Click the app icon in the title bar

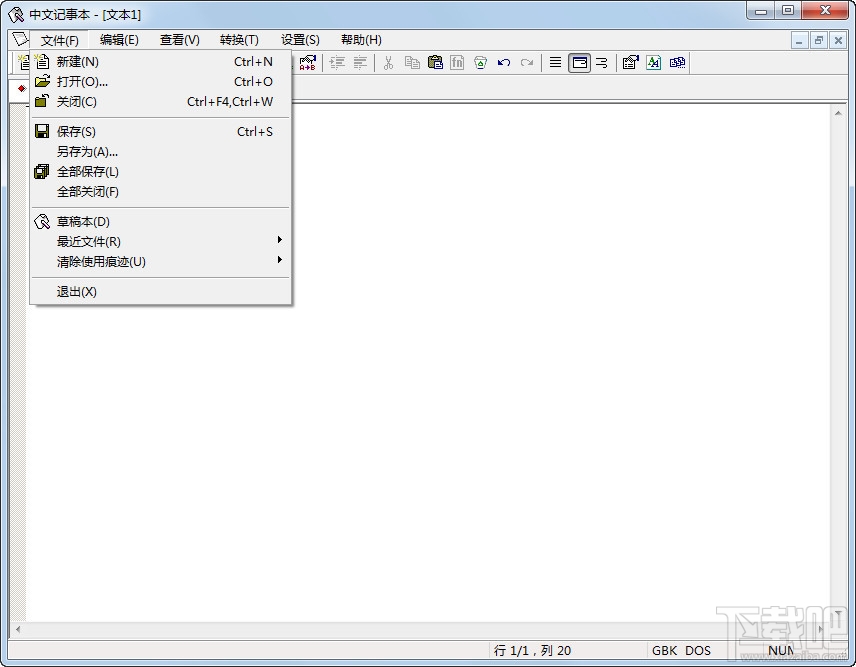(x=16, y=14)
